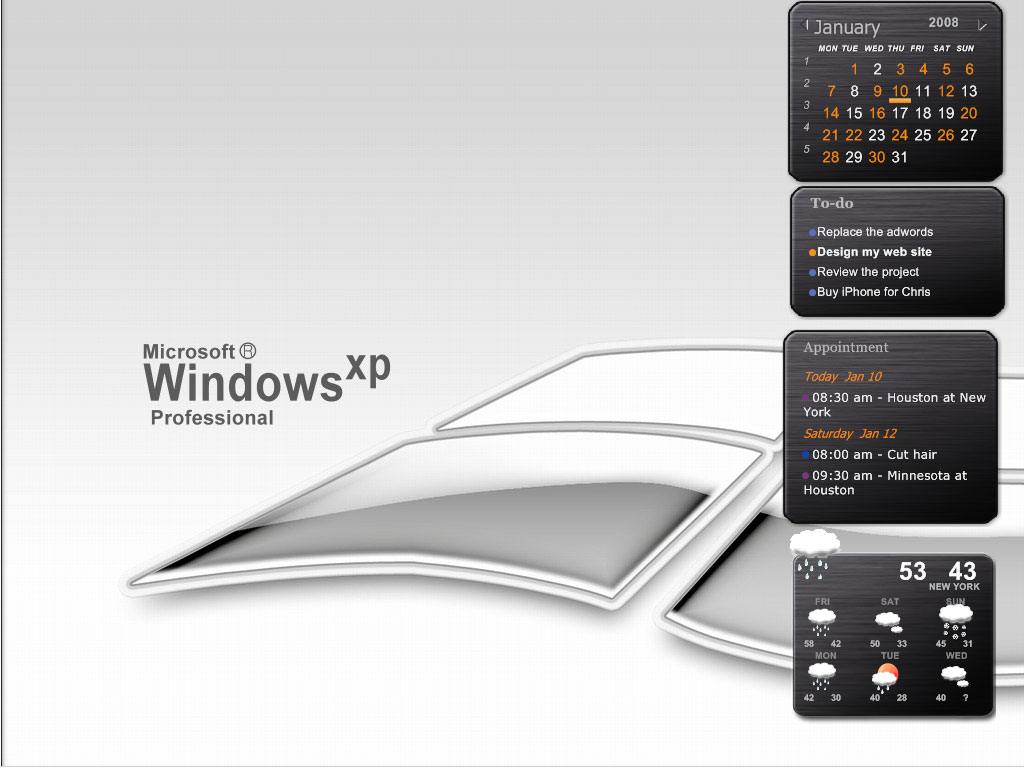Select the year 2008 in calendar
The height and width of the screenshot is (768, 1024).
point(943,22)
